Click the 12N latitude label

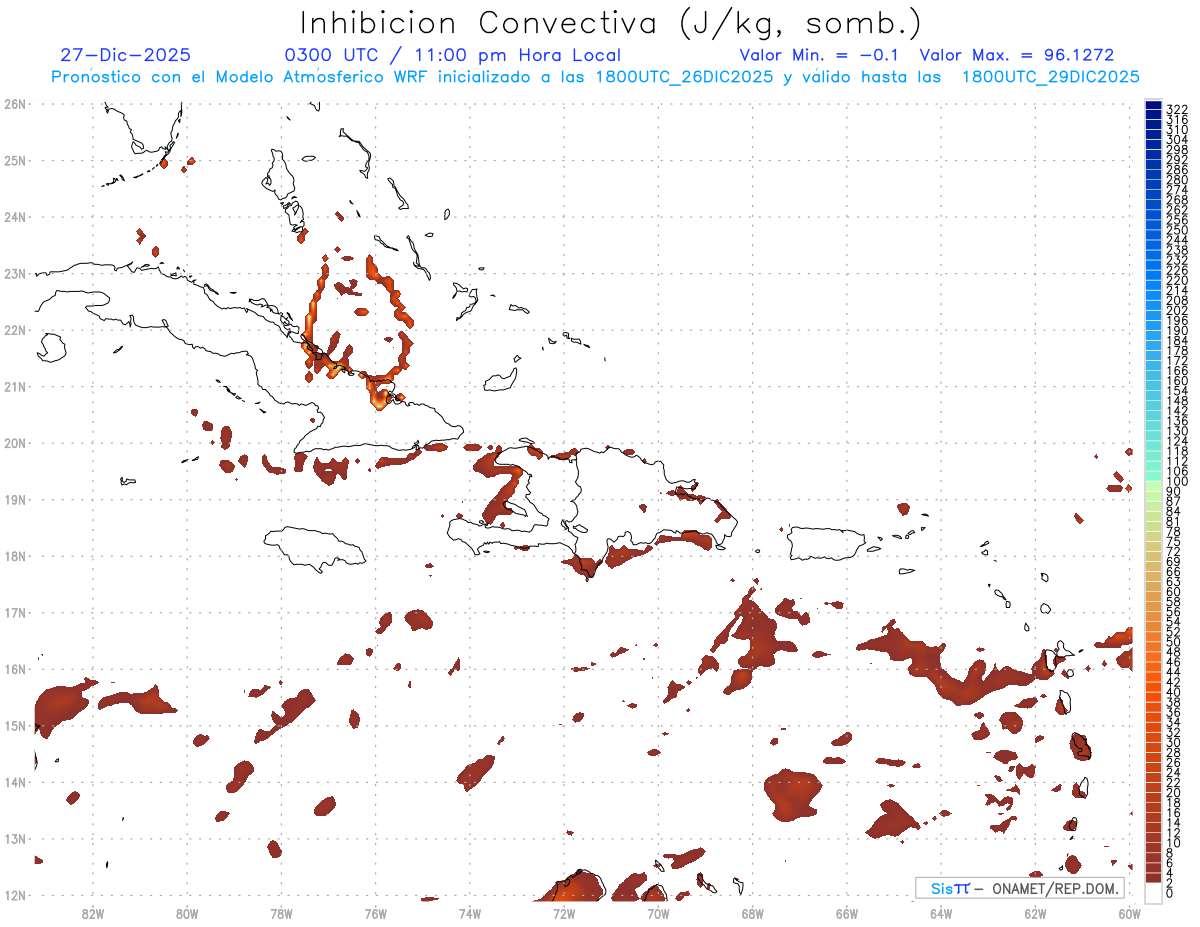tap(15, 895)
